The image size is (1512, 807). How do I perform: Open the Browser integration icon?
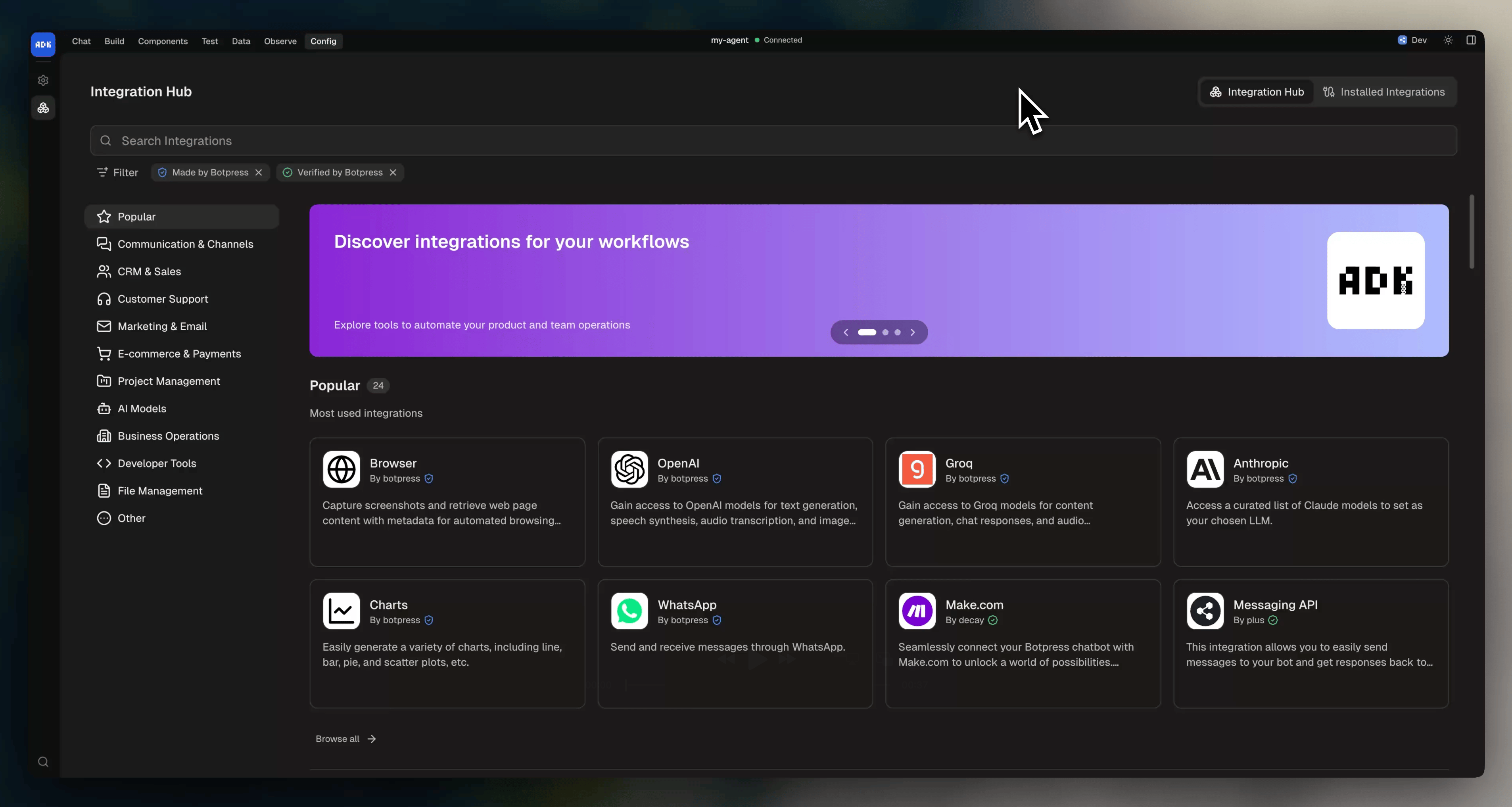(x=341, y=469)
